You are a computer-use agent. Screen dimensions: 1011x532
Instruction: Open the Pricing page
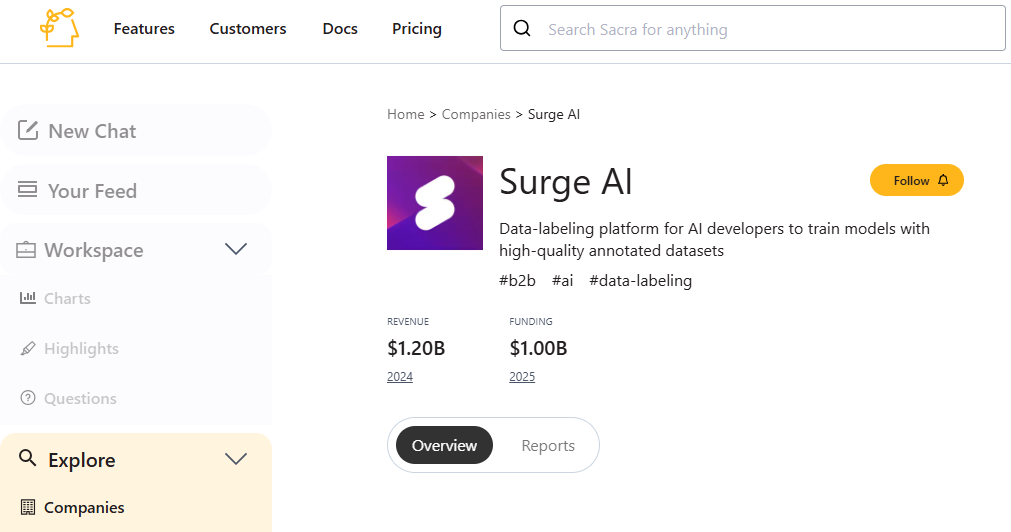[417, 29]
